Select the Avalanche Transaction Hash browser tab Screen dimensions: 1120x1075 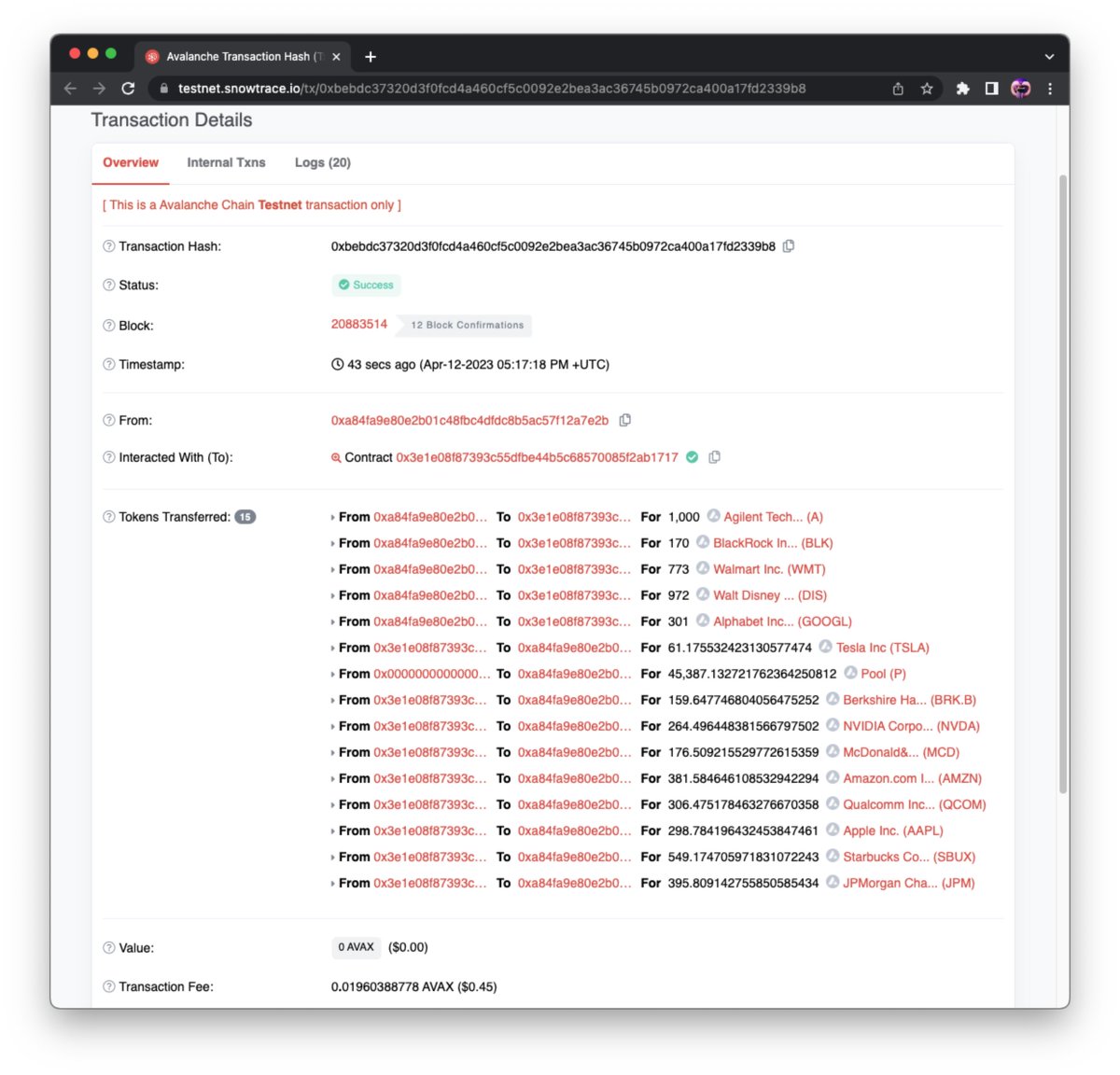tap(241, 57)
